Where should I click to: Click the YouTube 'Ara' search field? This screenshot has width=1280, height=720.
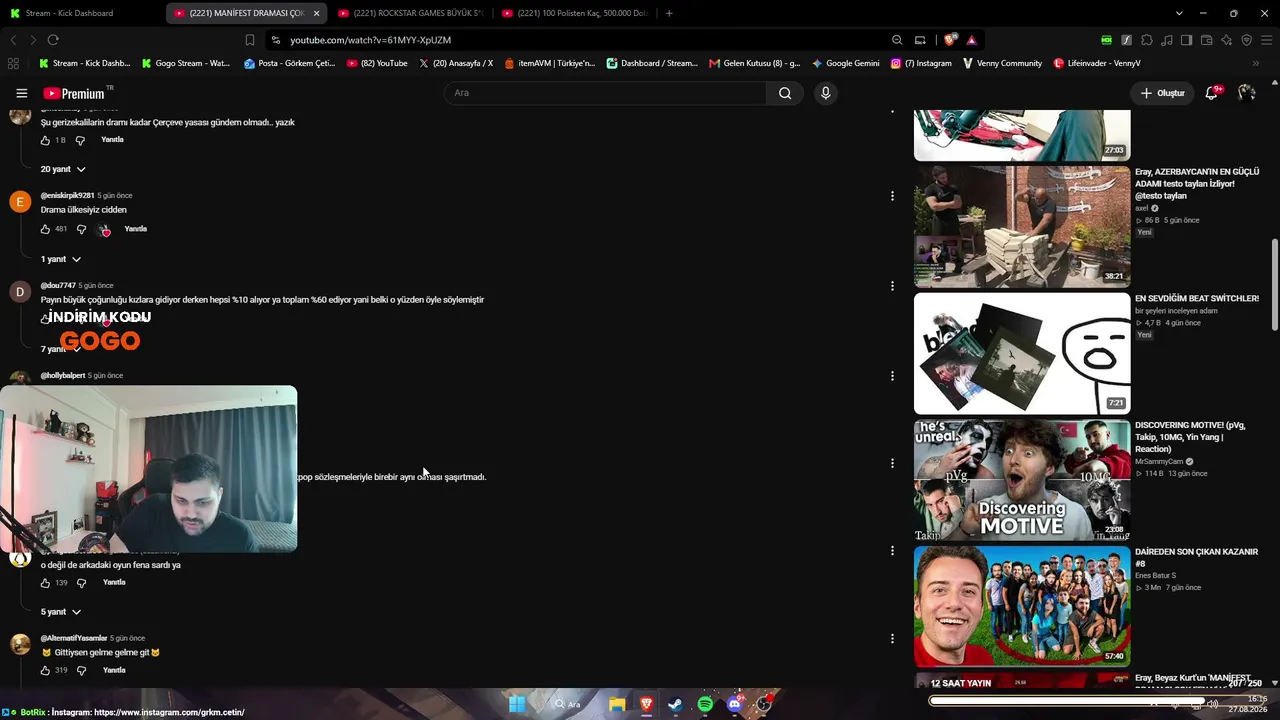[605, 93]
